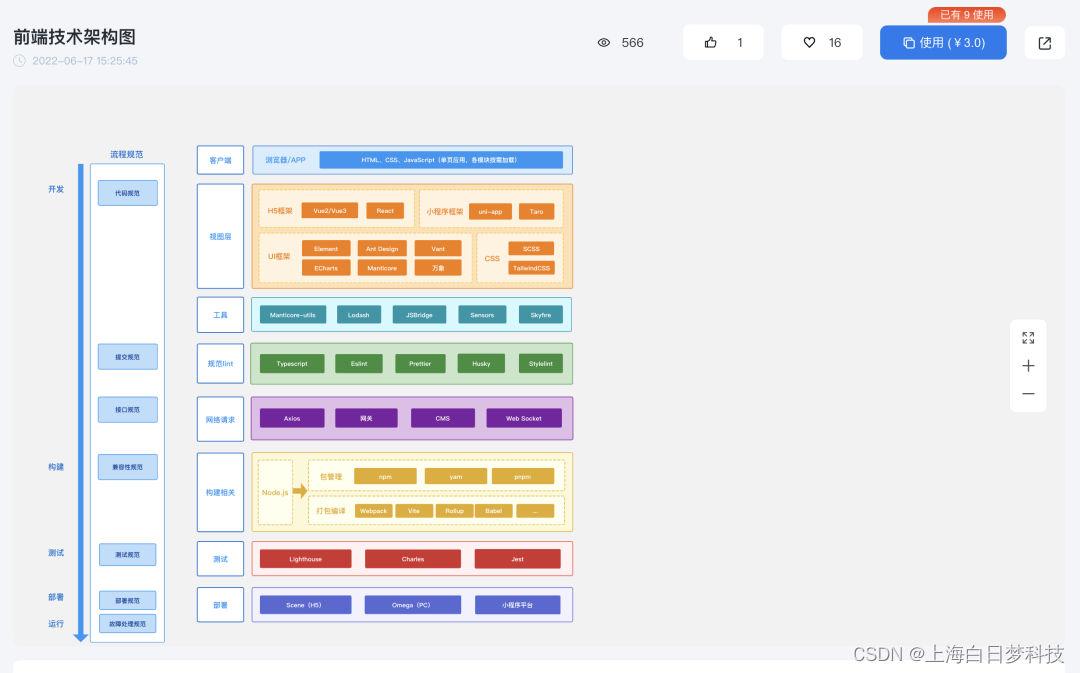Click the 浏览器/APP label

(285, 160)
